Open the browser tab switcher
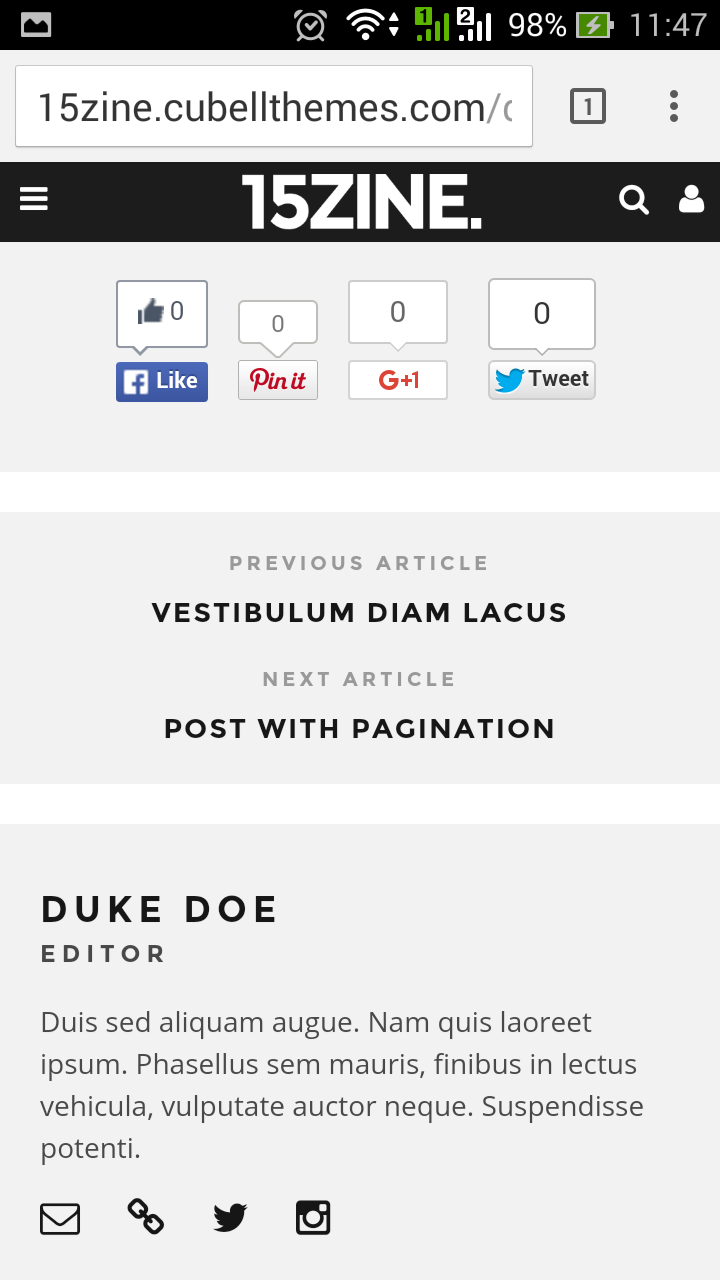The image size is (720, 1280). click(x=588, y=106)
